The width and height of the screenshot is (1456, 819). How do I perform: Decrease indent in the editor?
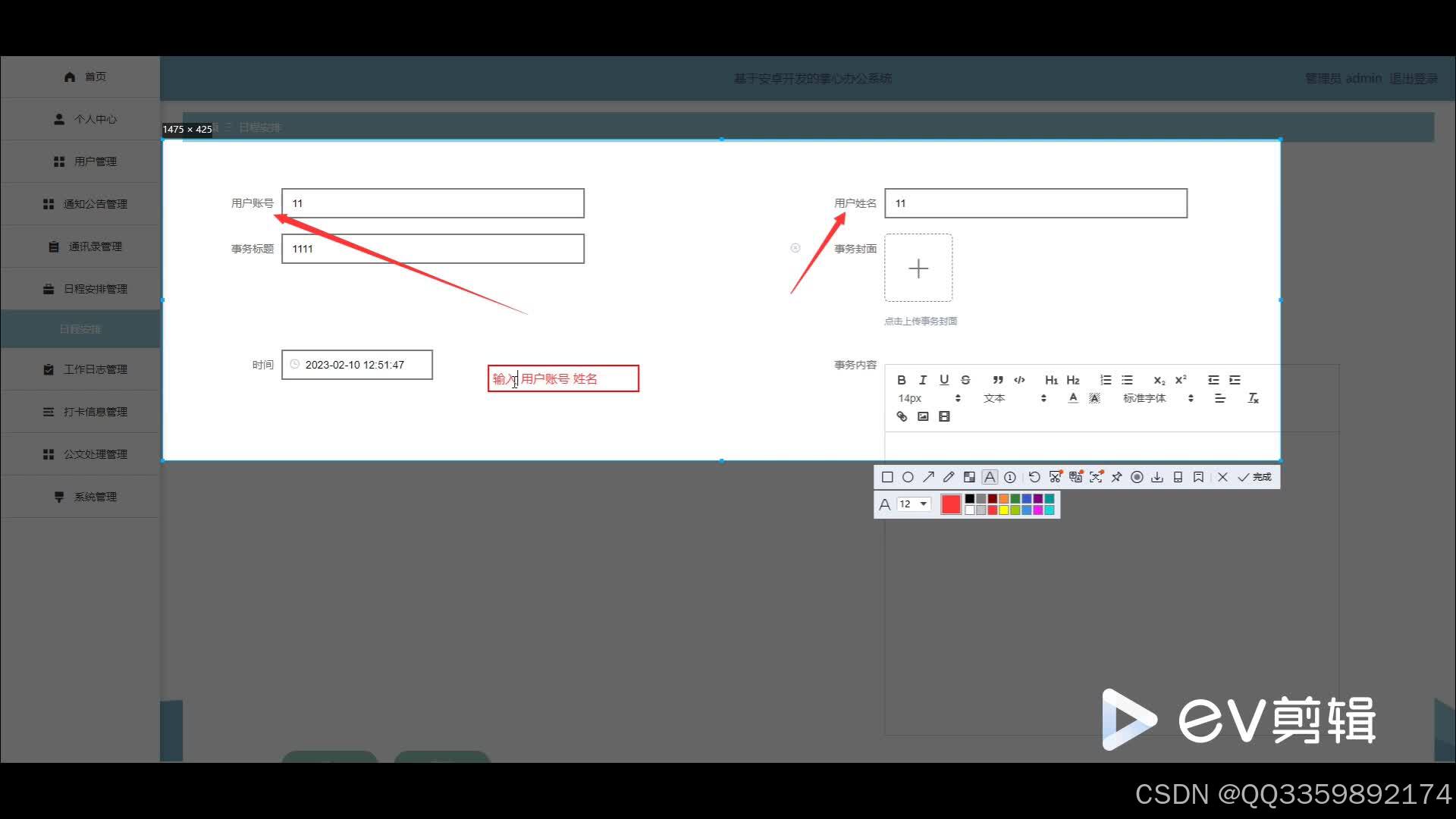click(1213, 380)
